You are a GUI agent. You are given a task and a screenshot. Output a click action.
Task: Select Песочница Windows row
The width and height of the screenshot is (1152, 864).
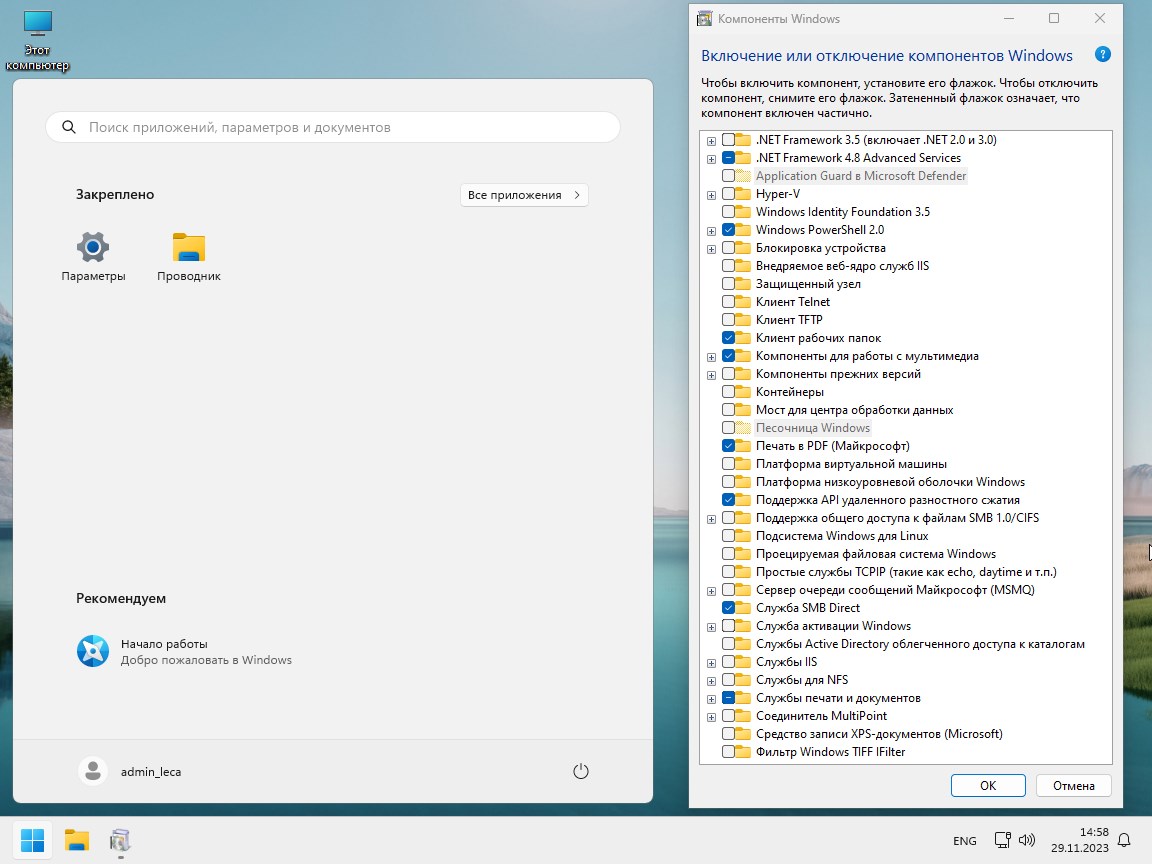[x=813, y=428]
